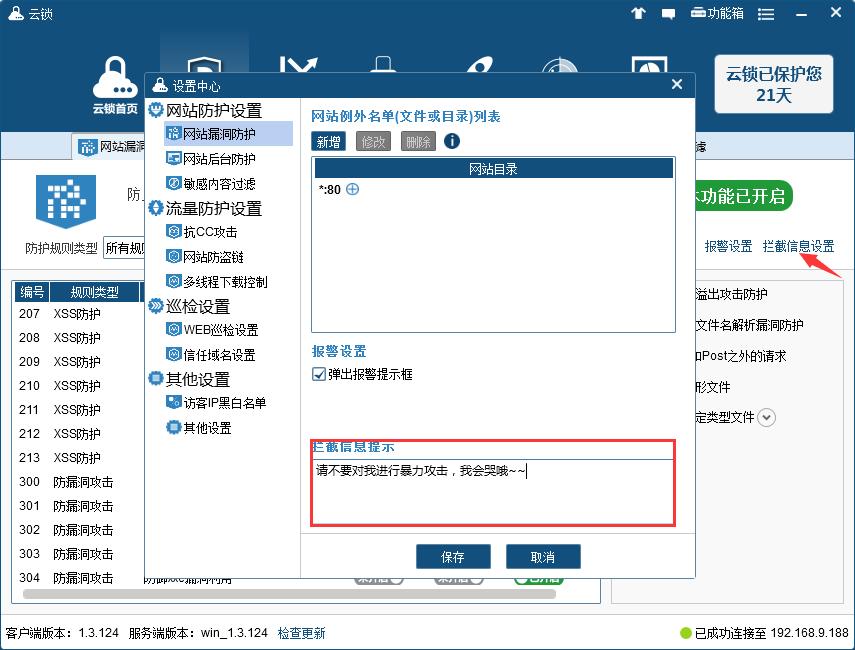
Task: Select 抗CC攻击 in settings tree
Action: pyautogui.click(x=202, y=232)
